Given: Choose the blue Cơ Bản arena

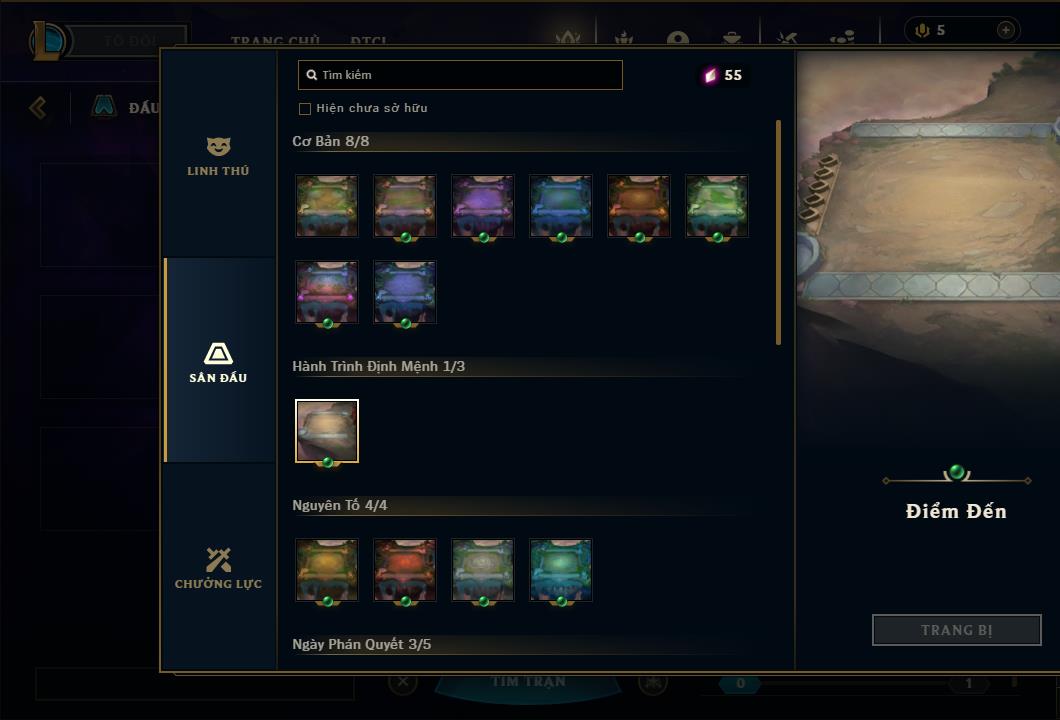Looking at the screenshot, I should point(560,206).
